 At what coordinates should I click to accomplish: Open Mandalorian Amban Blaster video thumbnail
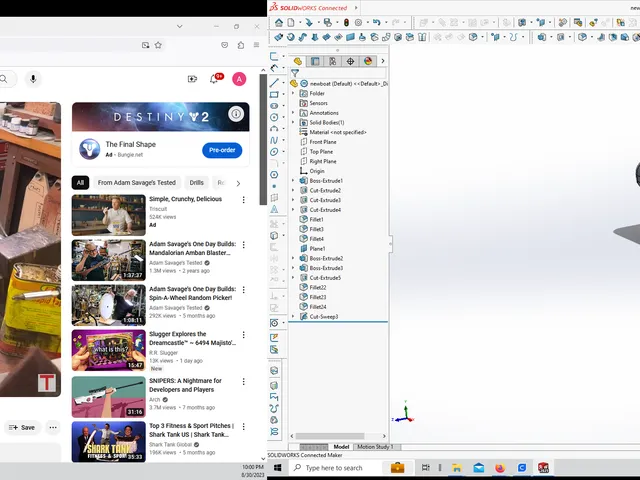tap(109, 260)
